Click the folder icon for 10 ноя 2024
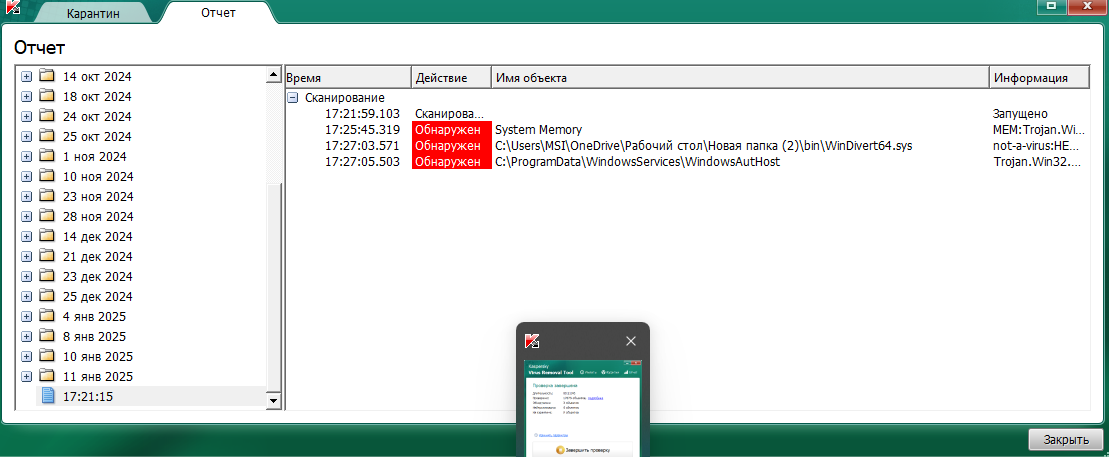The image size is (1109, 457). [47, 175]
